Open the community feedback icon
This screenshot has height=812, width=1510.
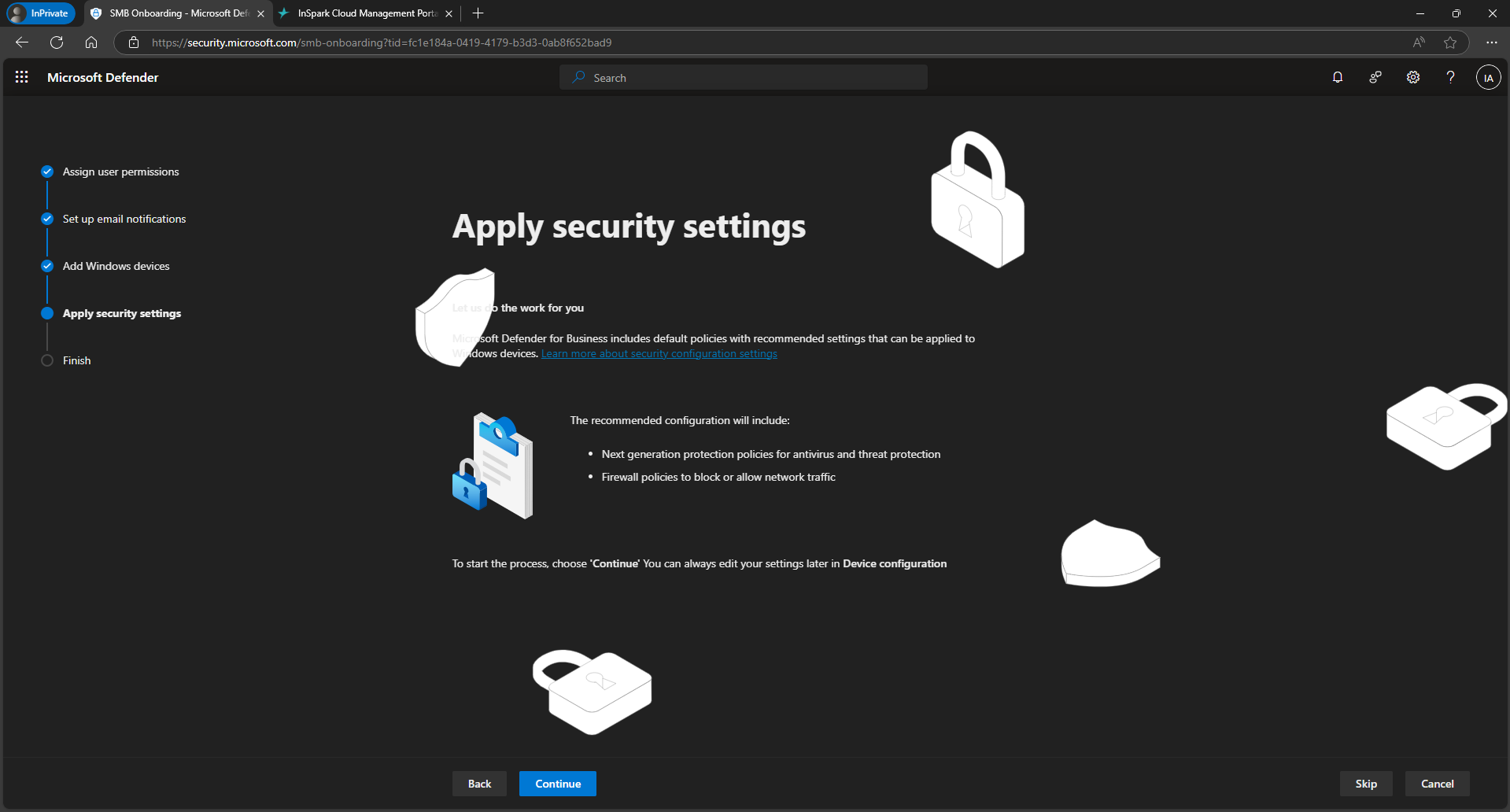[x=1375, y=77]
